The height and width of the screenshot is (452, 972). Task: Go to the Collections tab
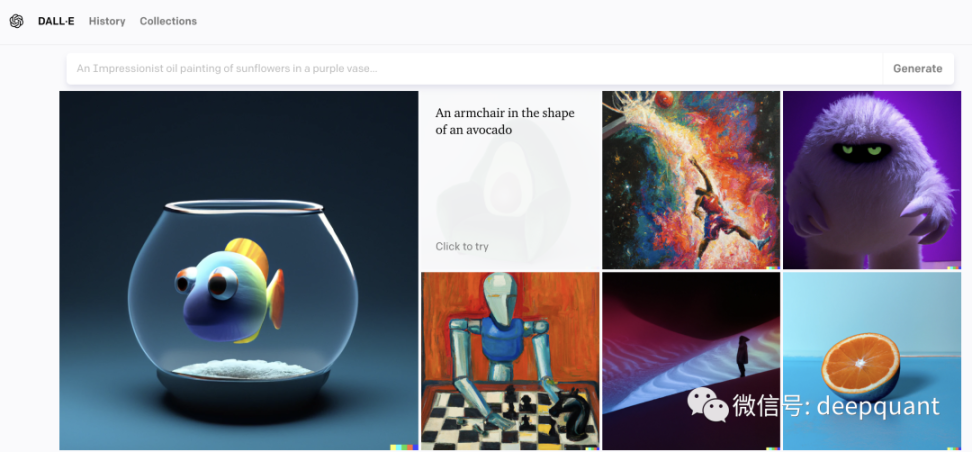[168, 21]
